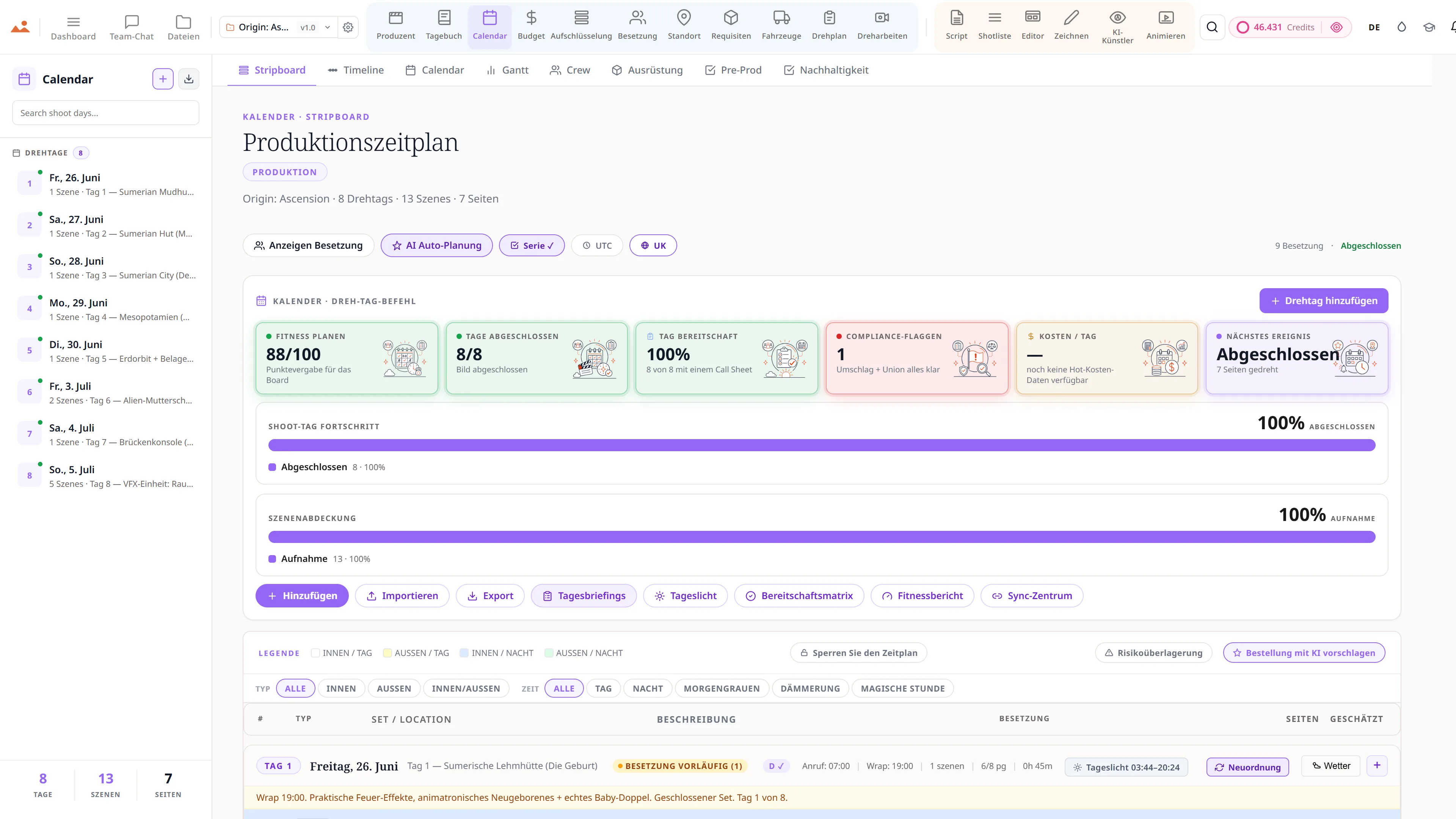Image resolution: width=1456 pixels, height=819 pixels.
Task: Open the Dreharbeiten camera module
Action: coord(882,27)
